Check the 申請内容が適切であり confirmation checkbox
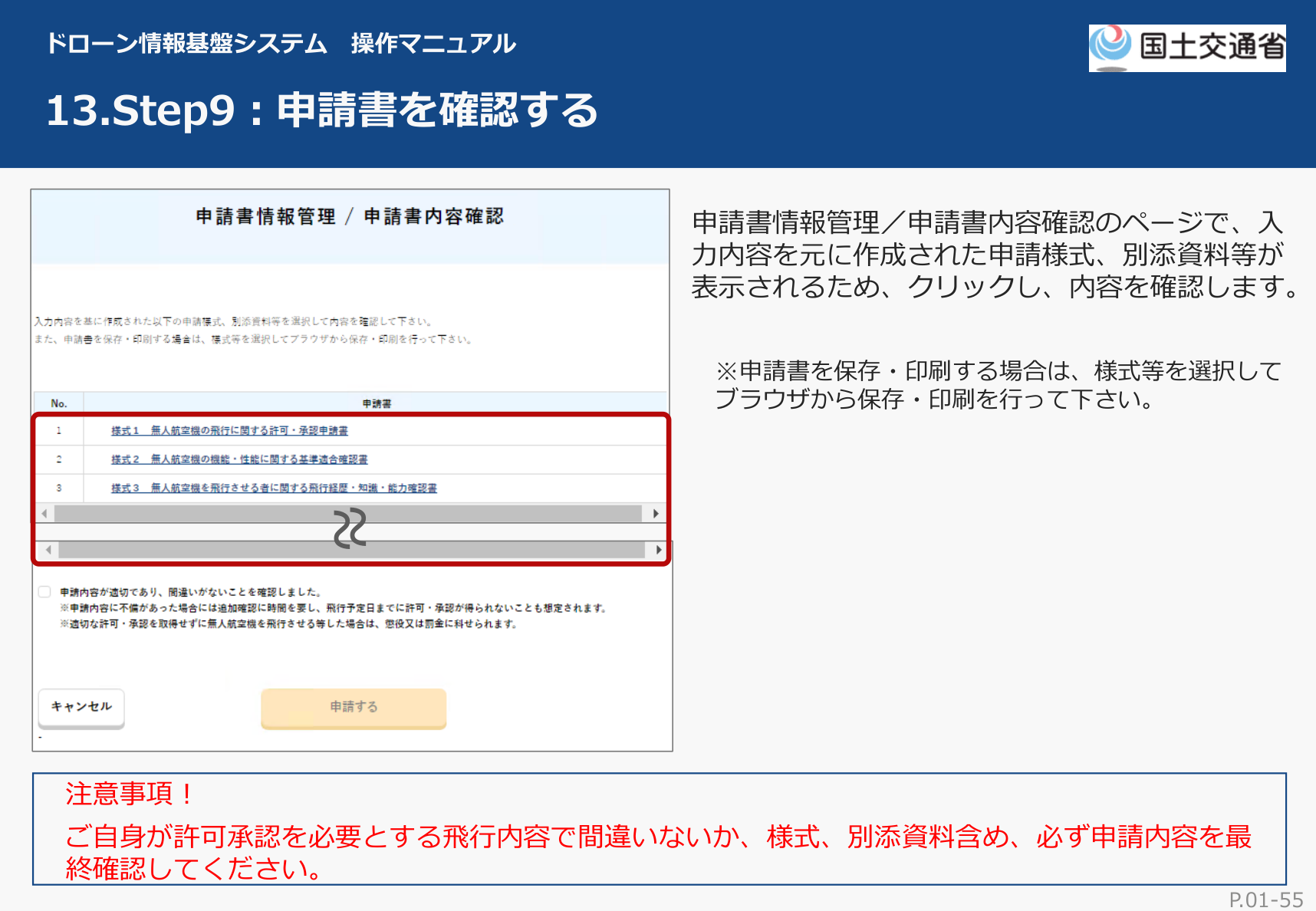1316x911 pixels. point(44,592)
